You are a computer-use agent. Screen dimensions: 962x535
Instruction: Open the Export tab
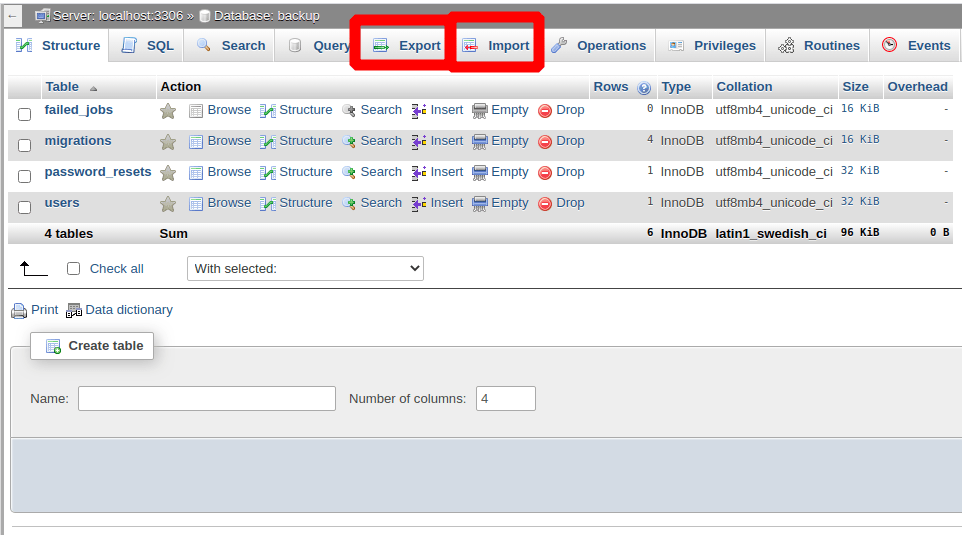tap(407, 45)
